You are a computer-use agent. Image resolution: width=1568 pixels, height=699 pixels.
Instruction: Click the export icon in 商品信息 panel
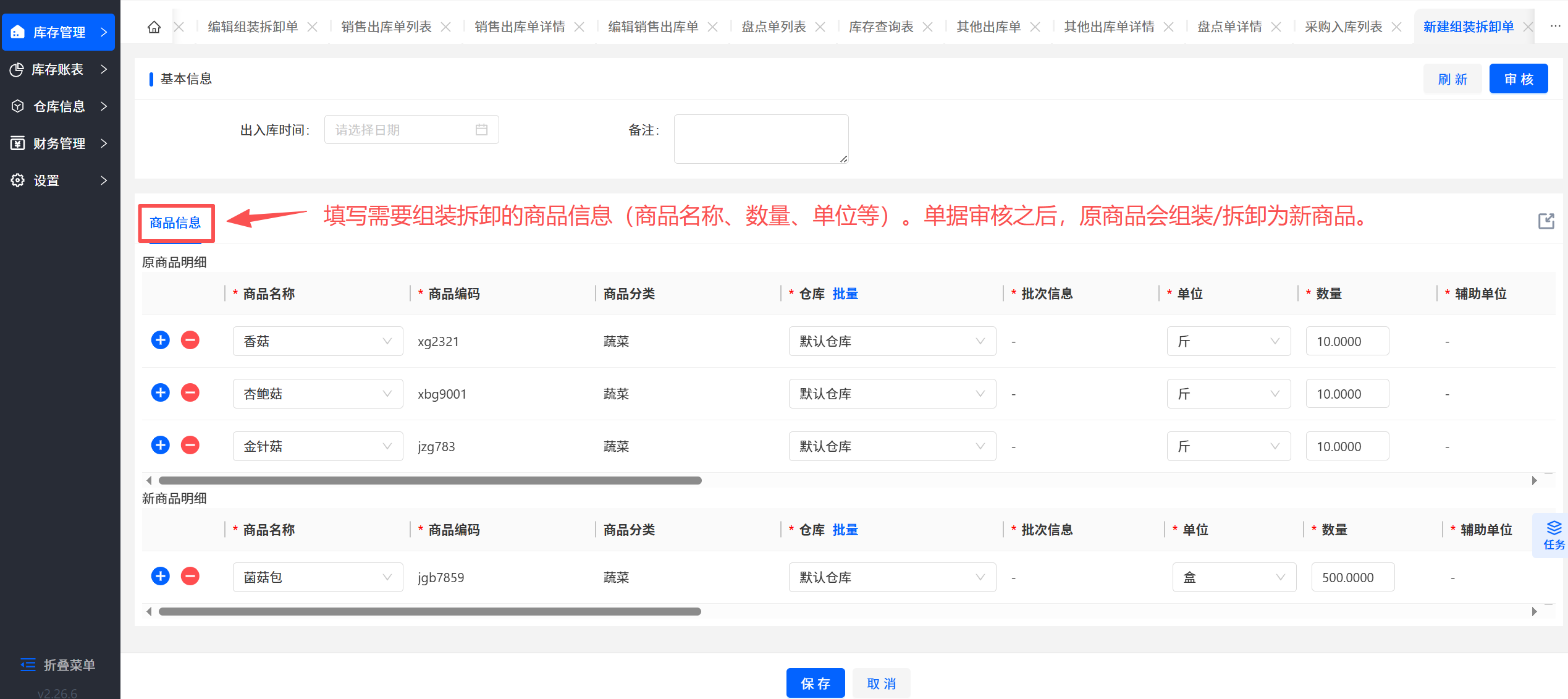pyautogui.click(x=1546, y=221)
